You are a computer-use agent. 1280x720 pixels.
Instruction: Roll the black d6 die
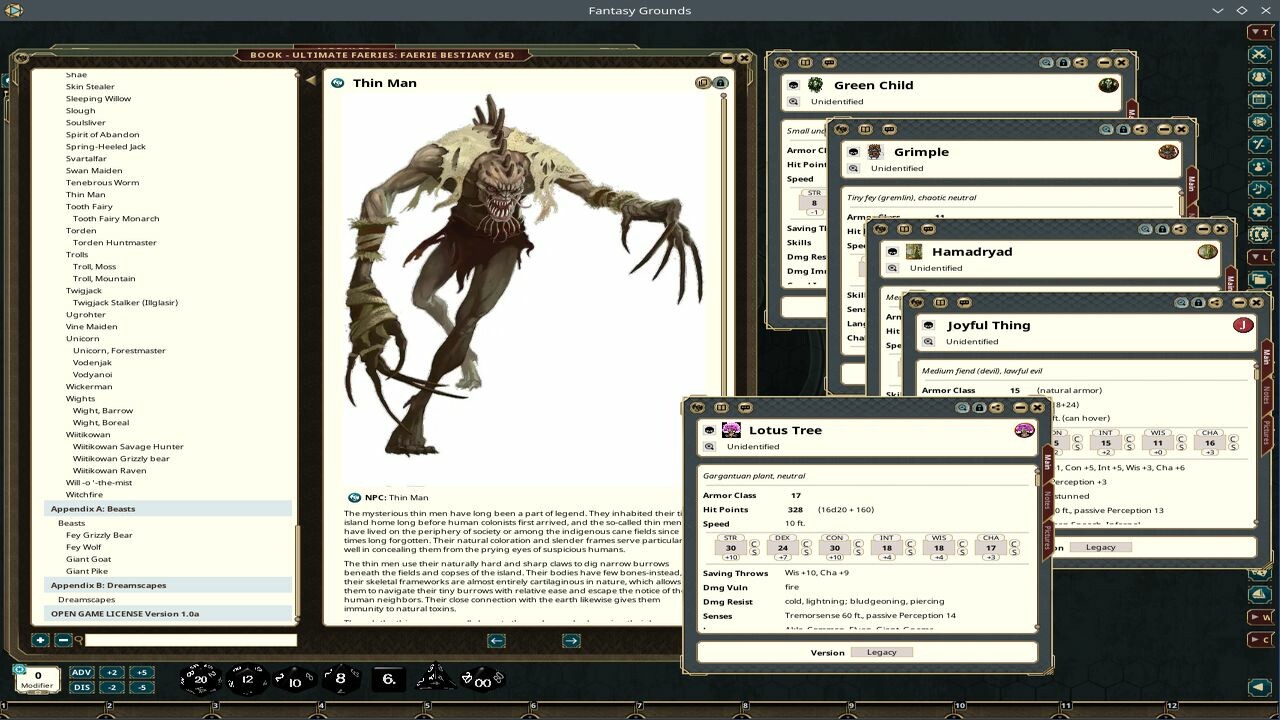(389, 678)
